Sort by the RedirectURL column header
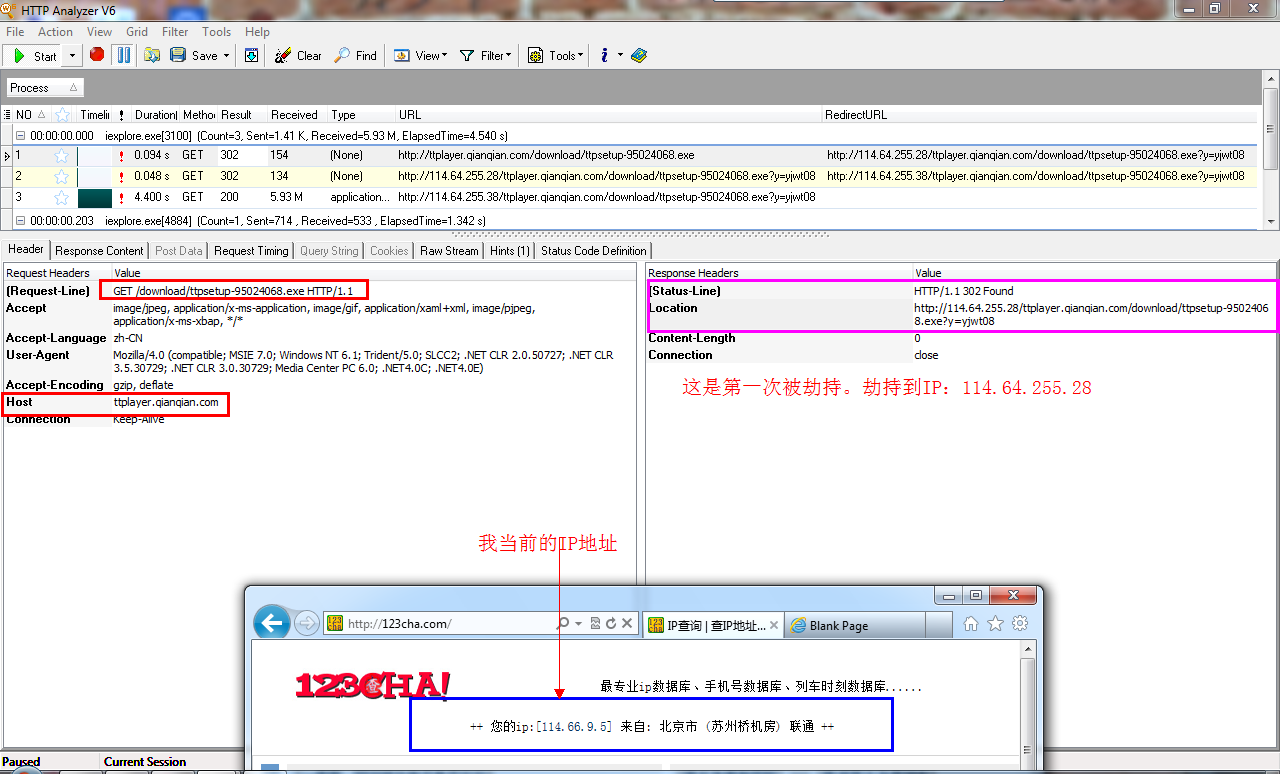The image size is (1280, 774). tap(1042, 115)
